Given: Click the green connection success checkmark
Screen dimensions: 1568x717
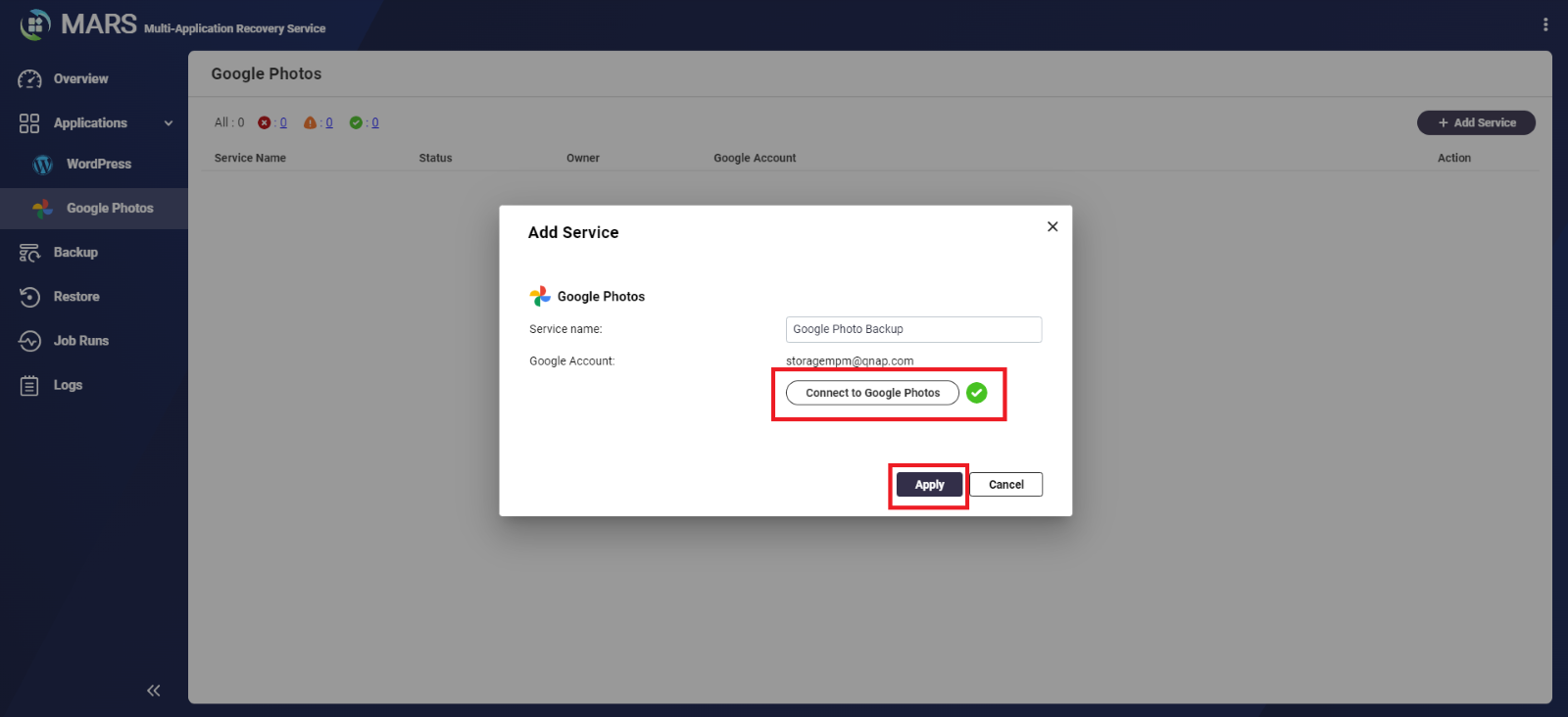Looking at the screenshot, I should pos(976,393).
